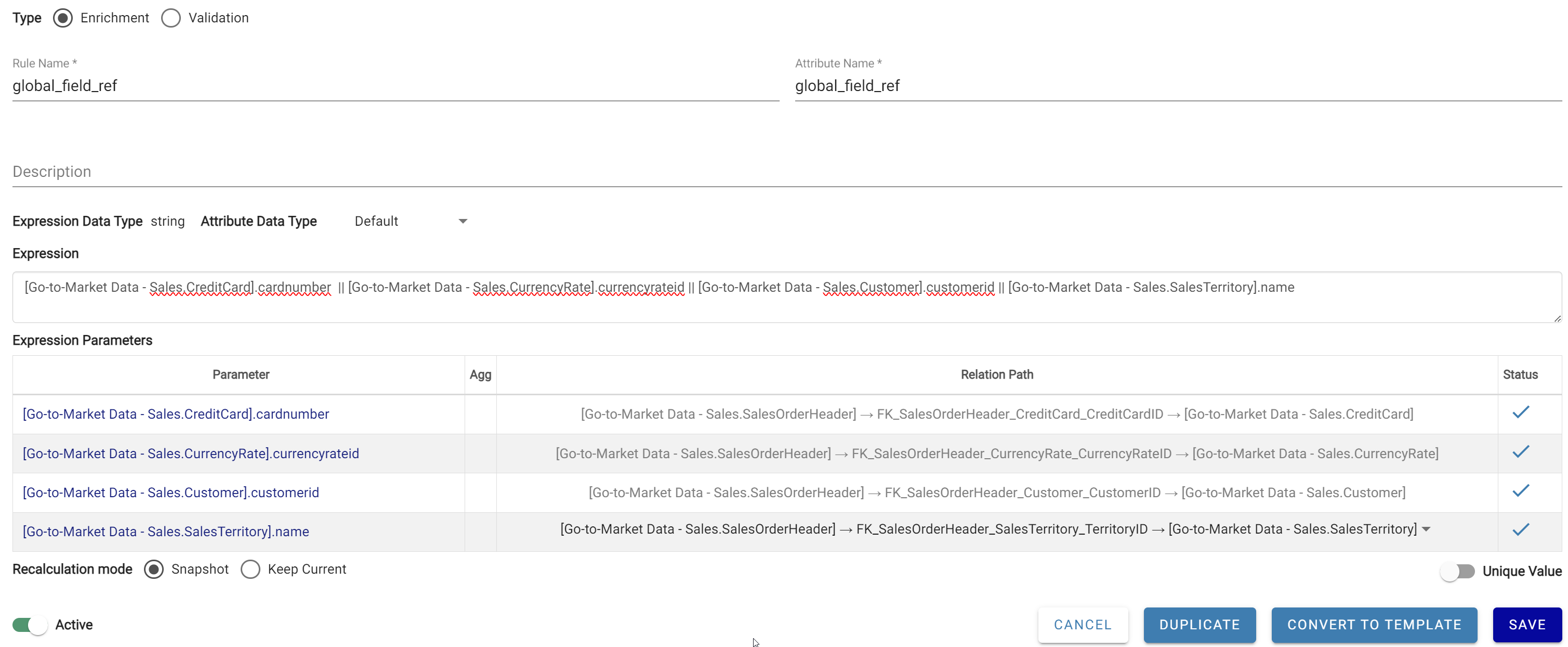The image size is (1568, 647).
Task: Click the SAVE button
Action: pos(1526,625)
